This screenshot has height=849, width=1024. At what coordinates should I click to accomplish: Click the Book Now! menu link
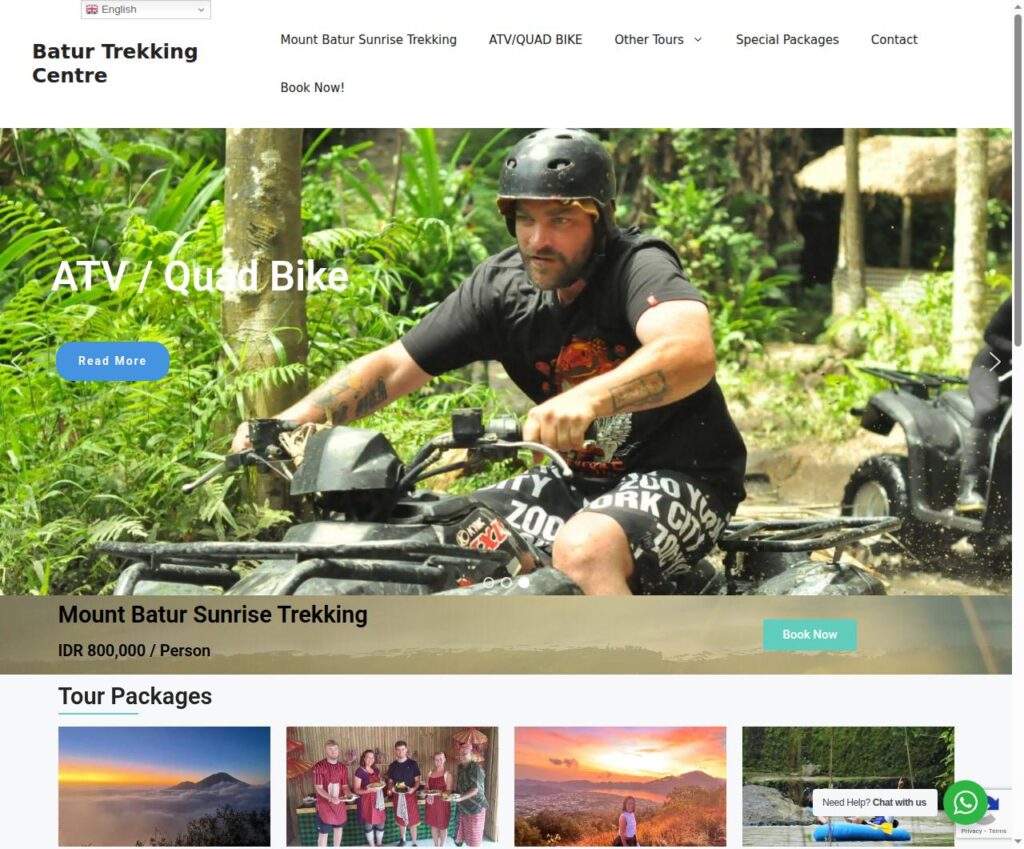pyautogui.click(x=312, y=88)
